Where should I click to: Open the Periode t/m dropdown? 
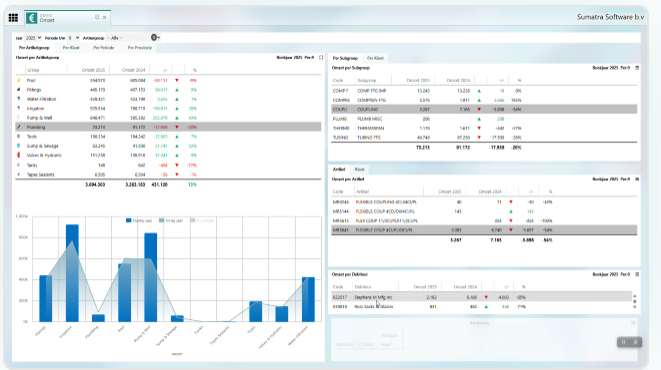pyautogui.click(x=74, y=38)
